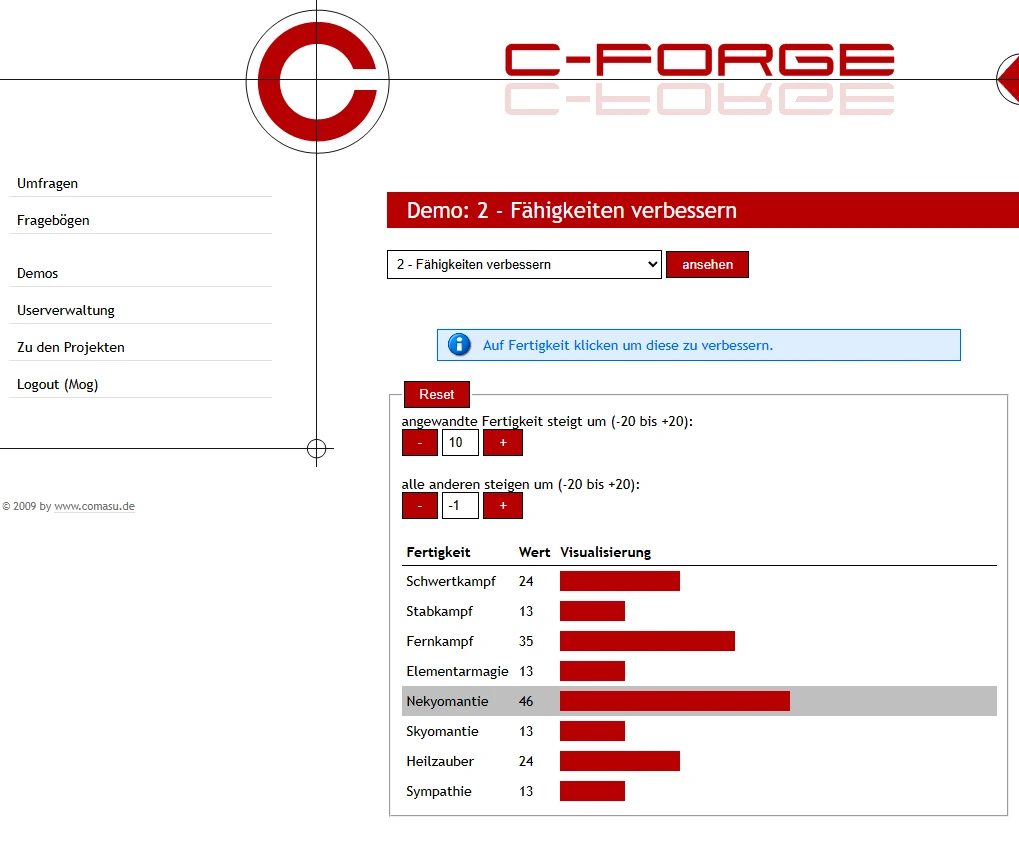Click the Fernkampf red value bar
Image resolution: width=1019 pixels, height=843 pixels.
point(647,641)
